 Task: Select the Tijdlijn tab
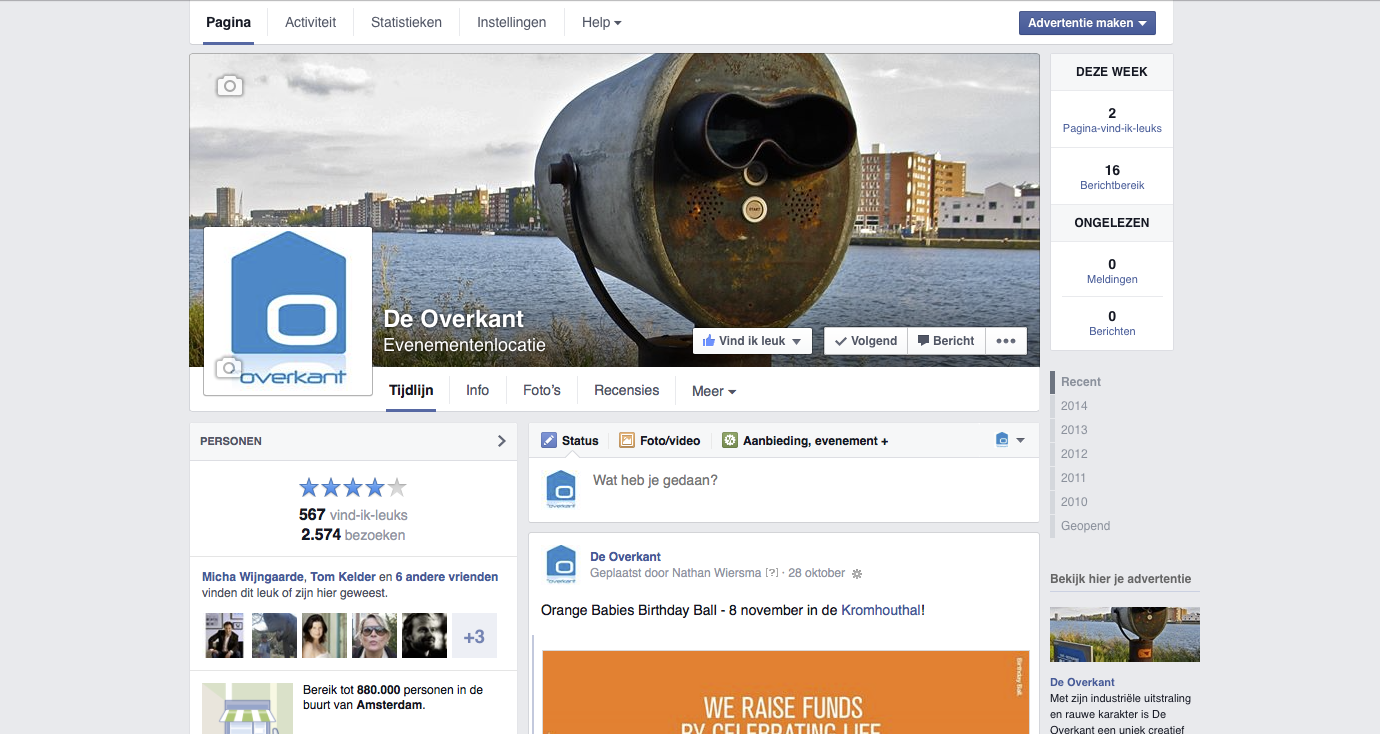[411, 390]
